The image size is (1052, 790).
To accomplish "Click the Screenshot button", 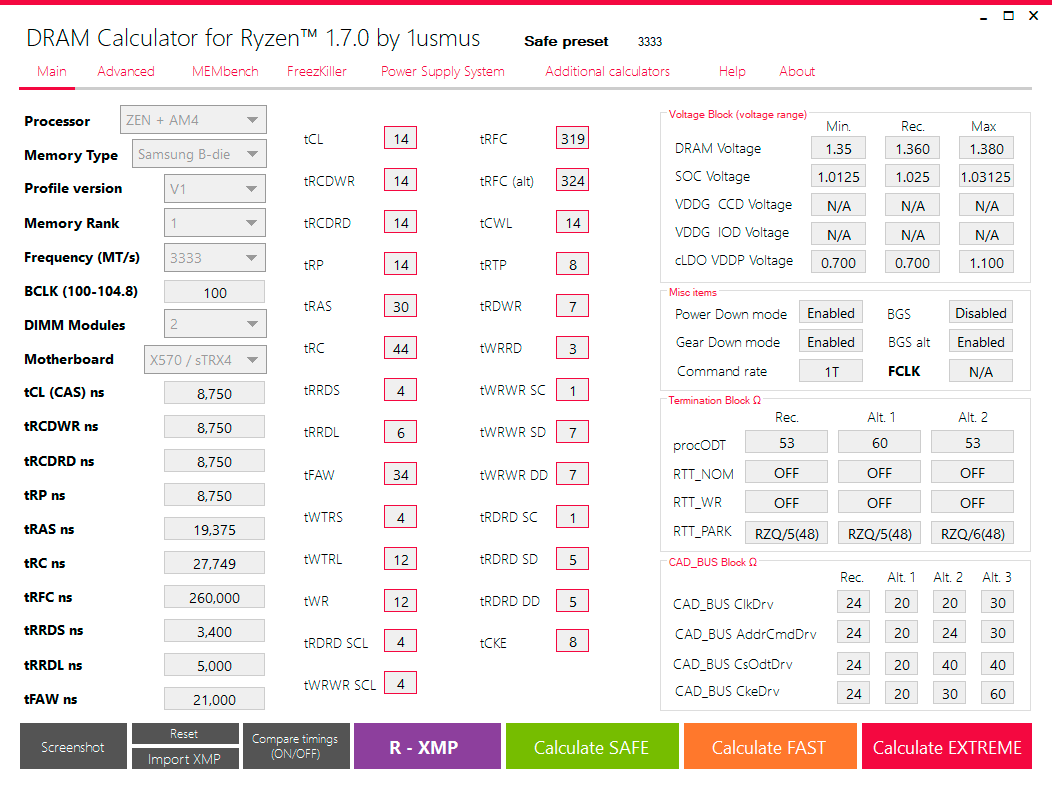I will [x=73, y=746].
